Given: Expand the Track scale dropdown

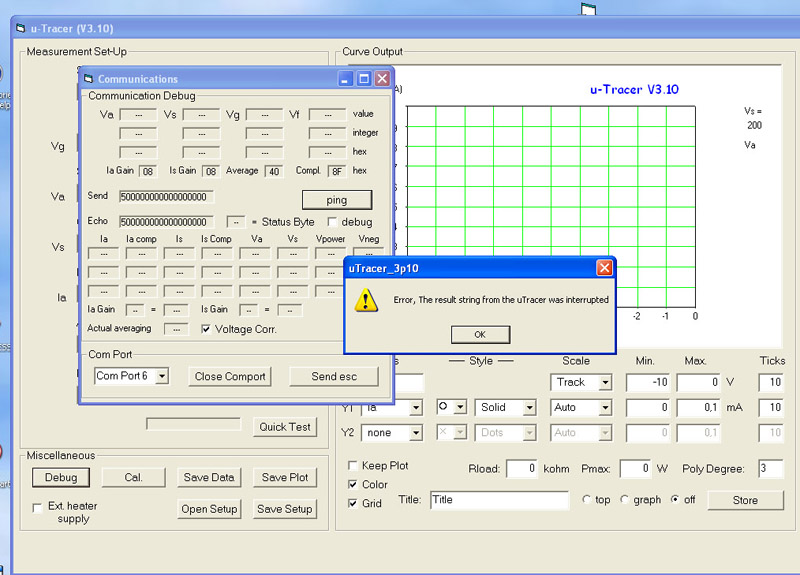Looking at the screenshot, I should (x=604, y=383).
